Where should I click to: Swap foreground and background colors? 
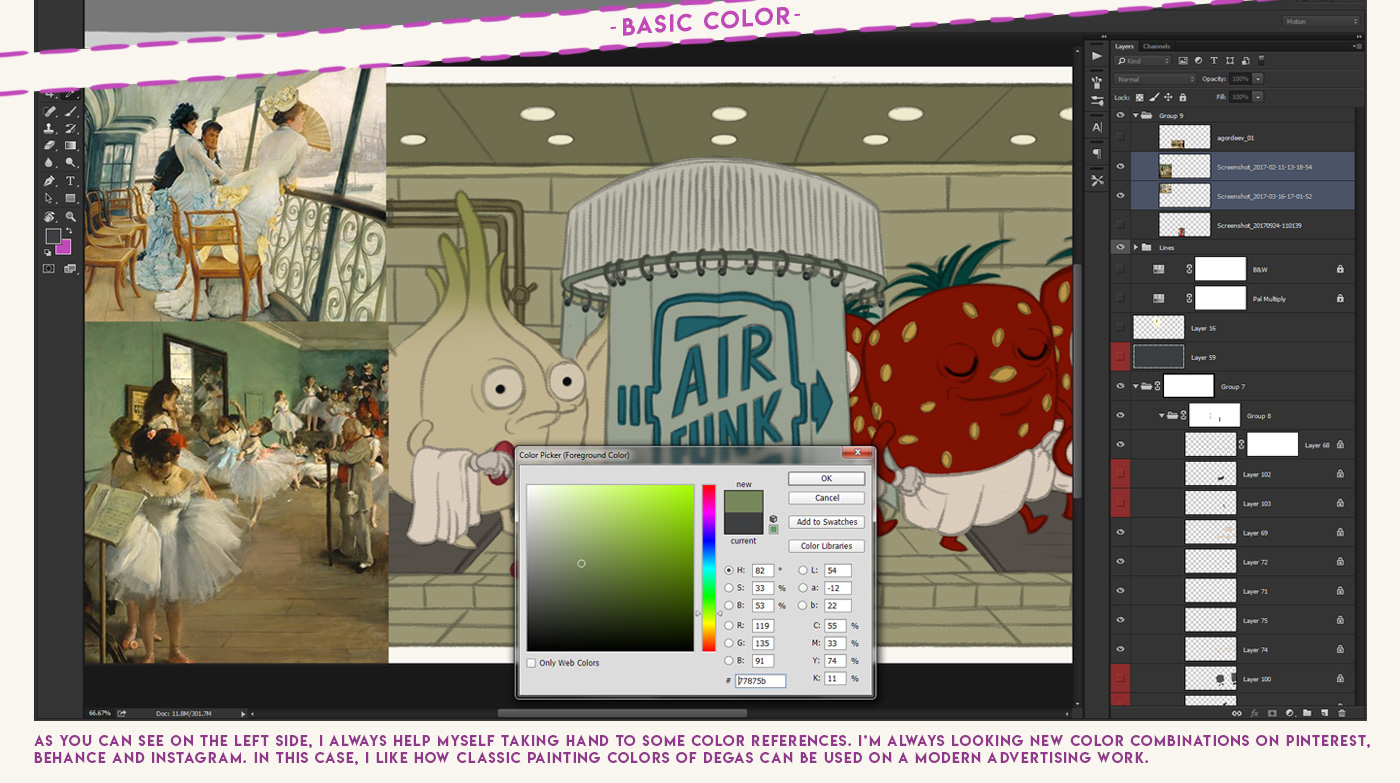tap(69, 231)
